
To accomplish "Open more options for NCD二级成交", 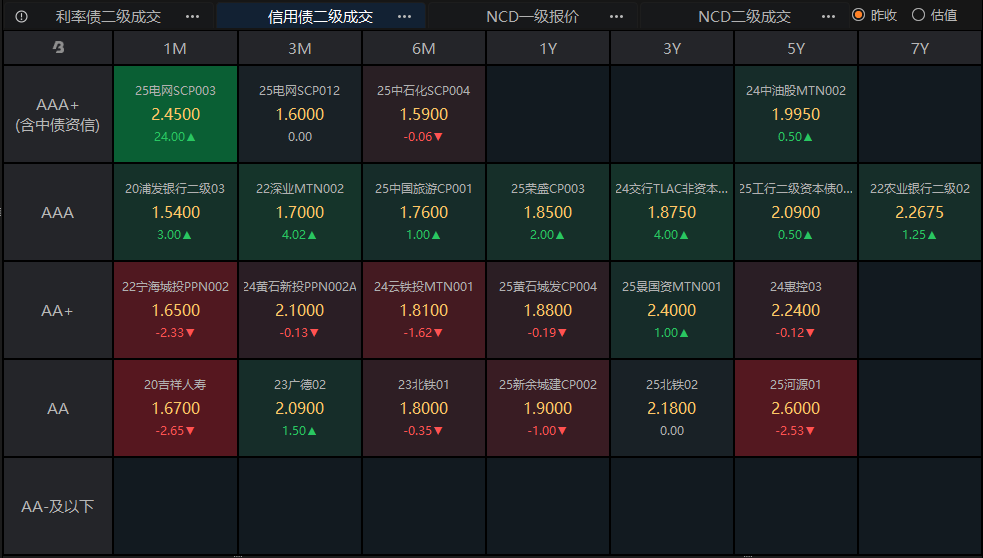I will coord(828,17).
